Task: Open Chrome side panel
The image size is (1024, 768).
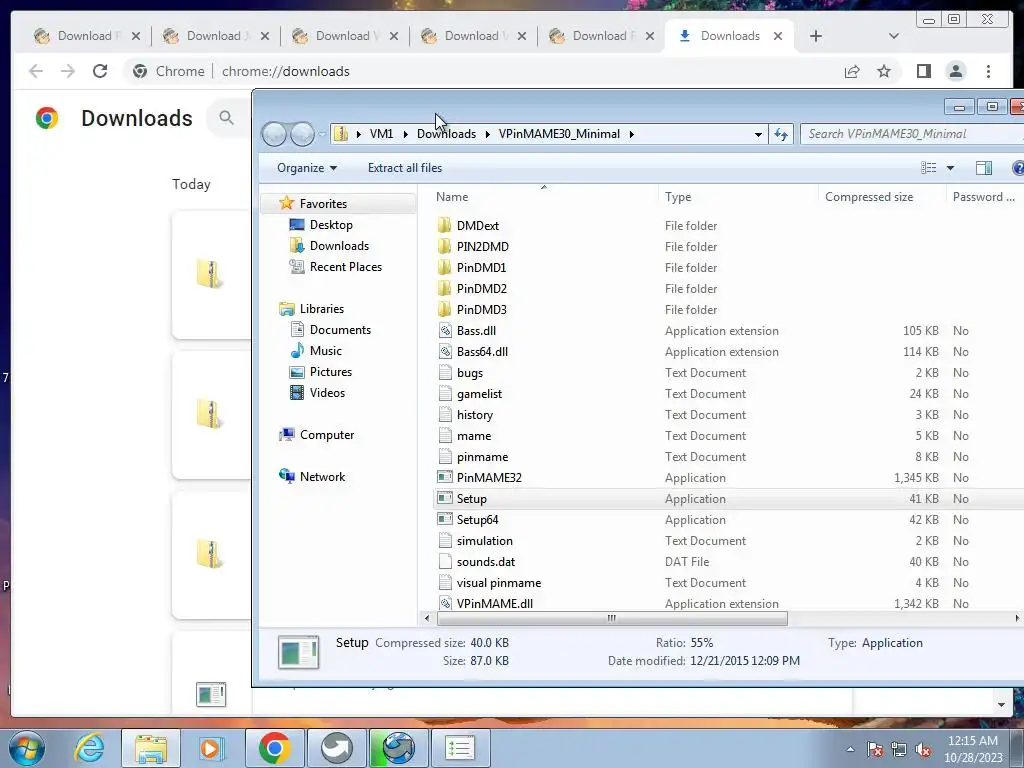Action: click(x=923, y=71)
